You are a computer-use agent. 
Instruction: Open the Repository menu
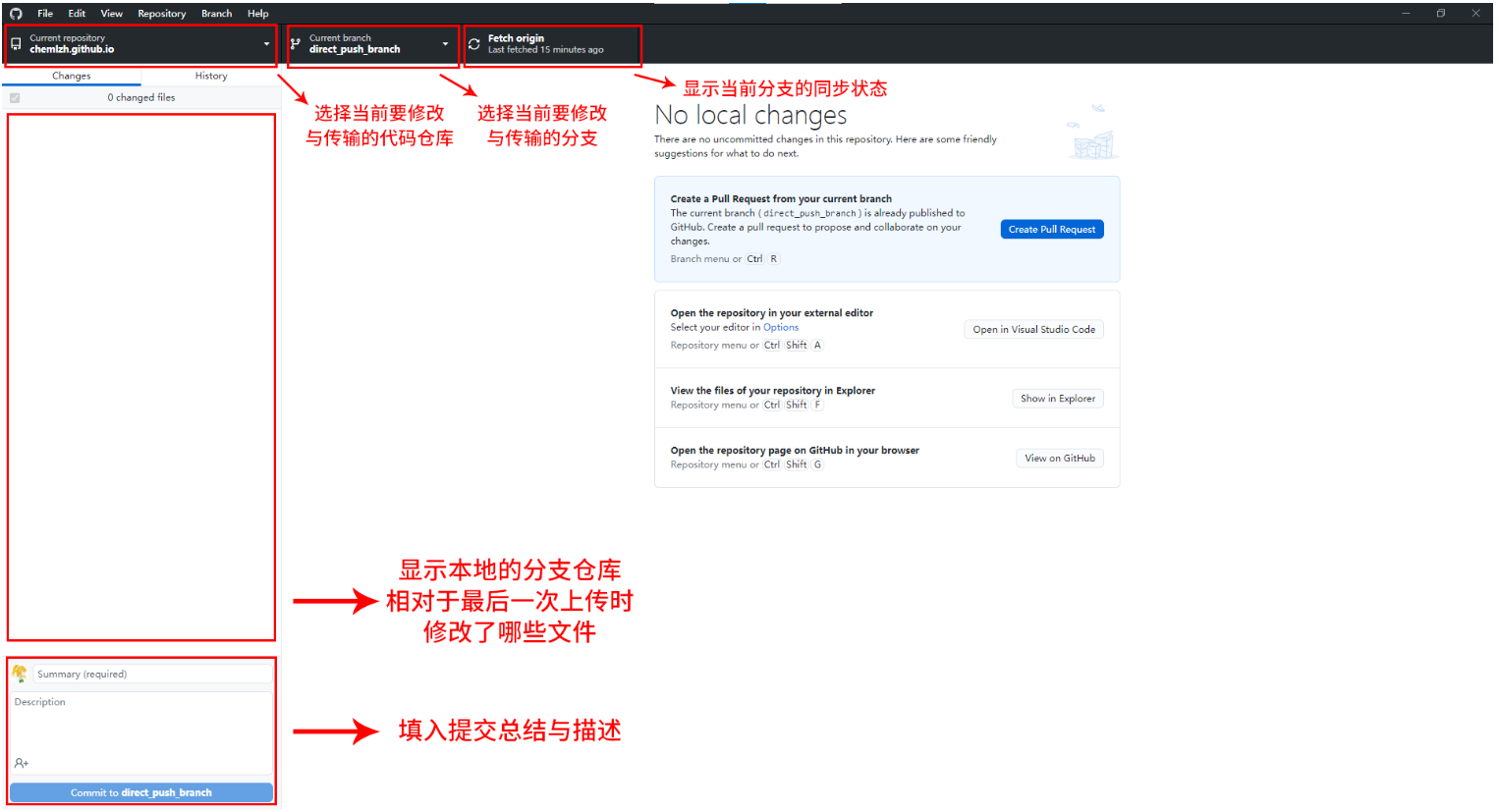(x=162, y=14)
